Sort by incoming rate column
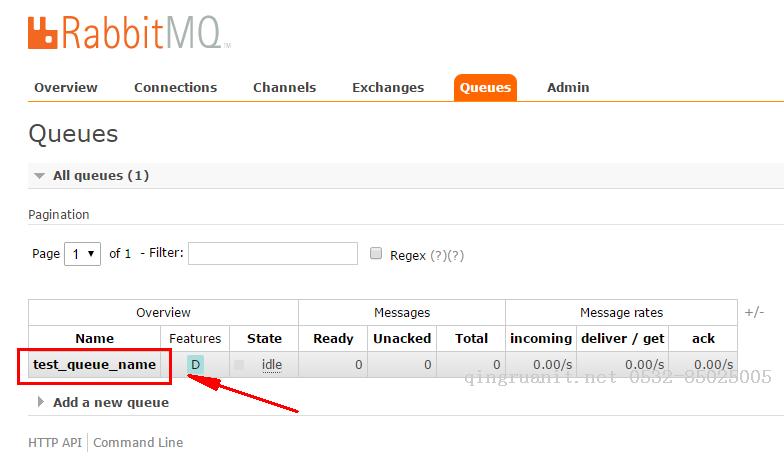 point(541,338)
